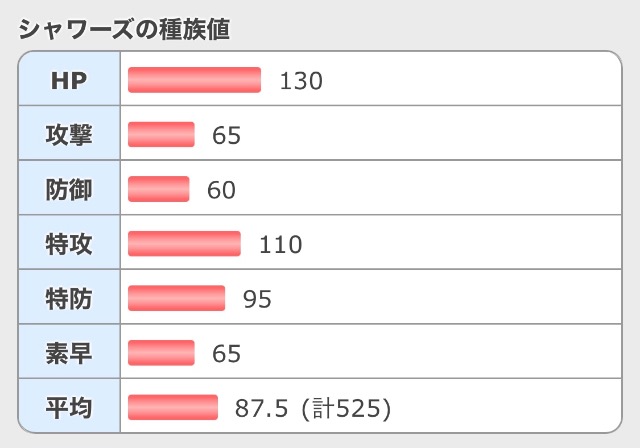Click the シャワーズの種族値 heading
The height and width of the screenshot is (448, 640).
coord(124,29)
